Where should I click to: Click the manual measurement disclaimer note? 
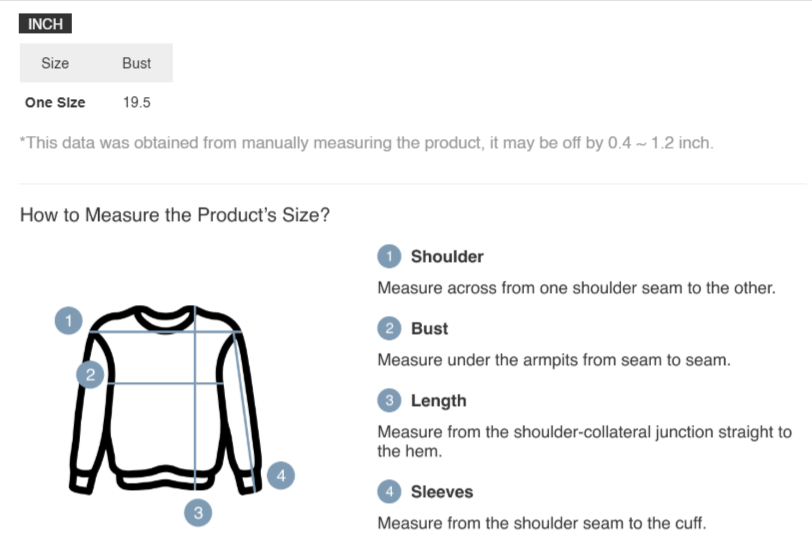[366, 143]
